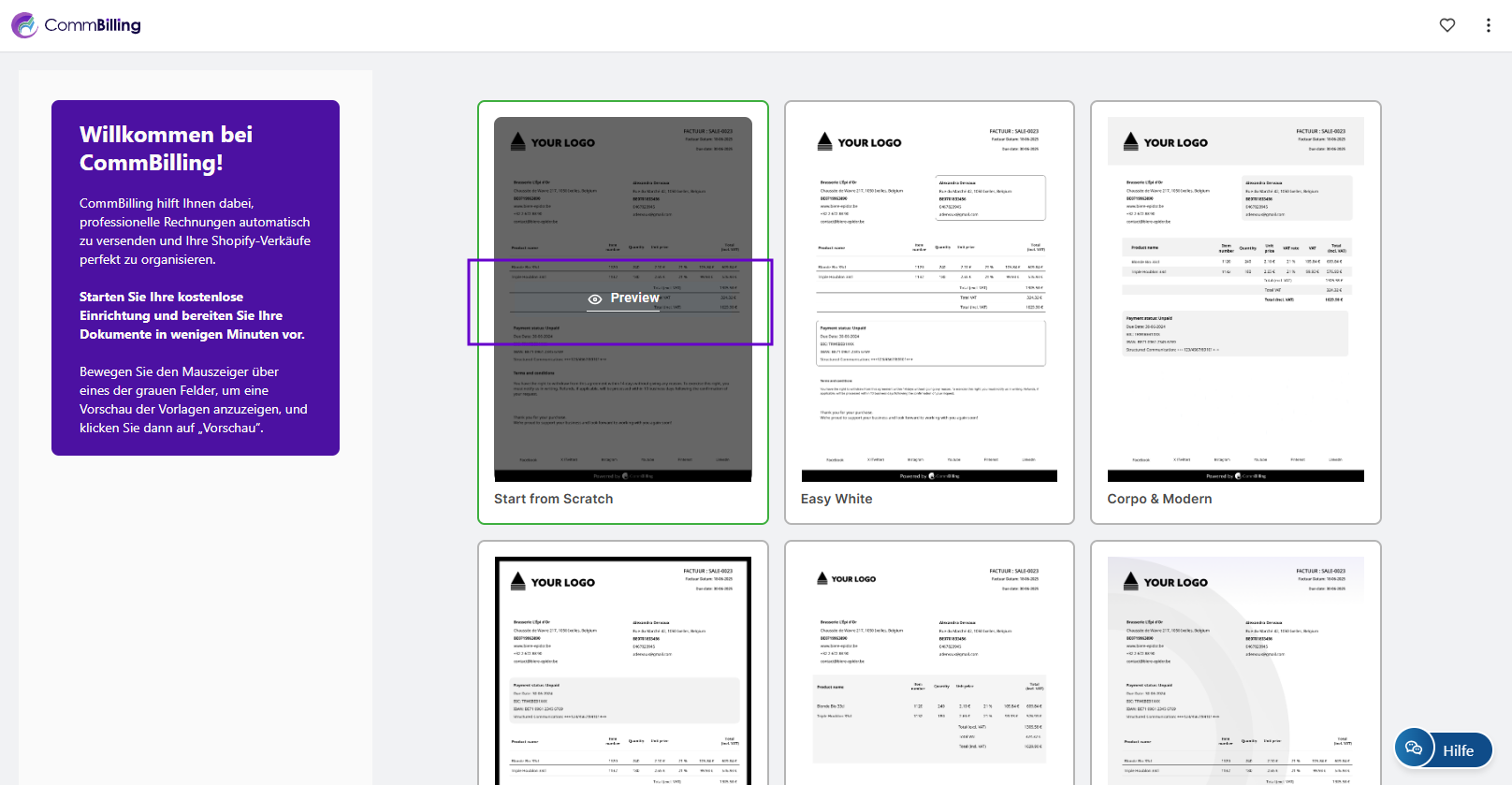Choose the gray curved-background template

point(1235,670)
